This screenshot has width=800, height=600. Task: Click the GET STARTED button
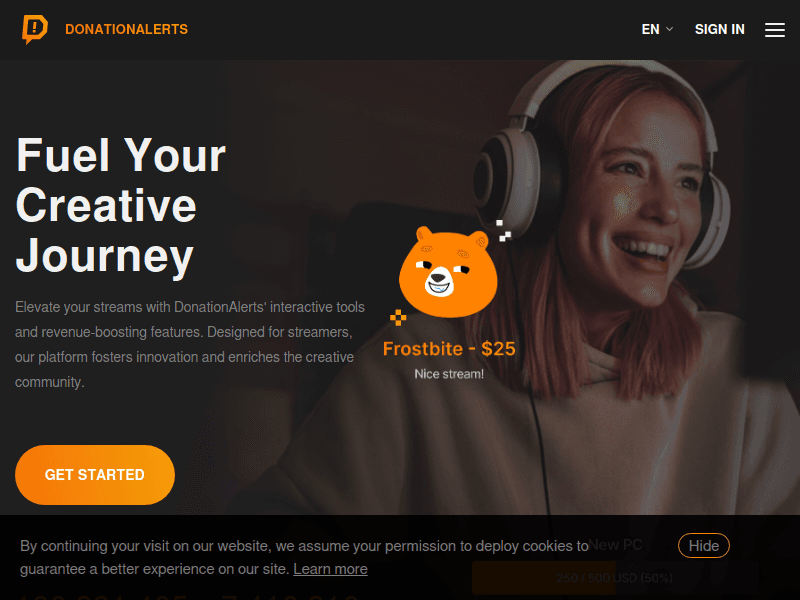click(x=95, y=474)
